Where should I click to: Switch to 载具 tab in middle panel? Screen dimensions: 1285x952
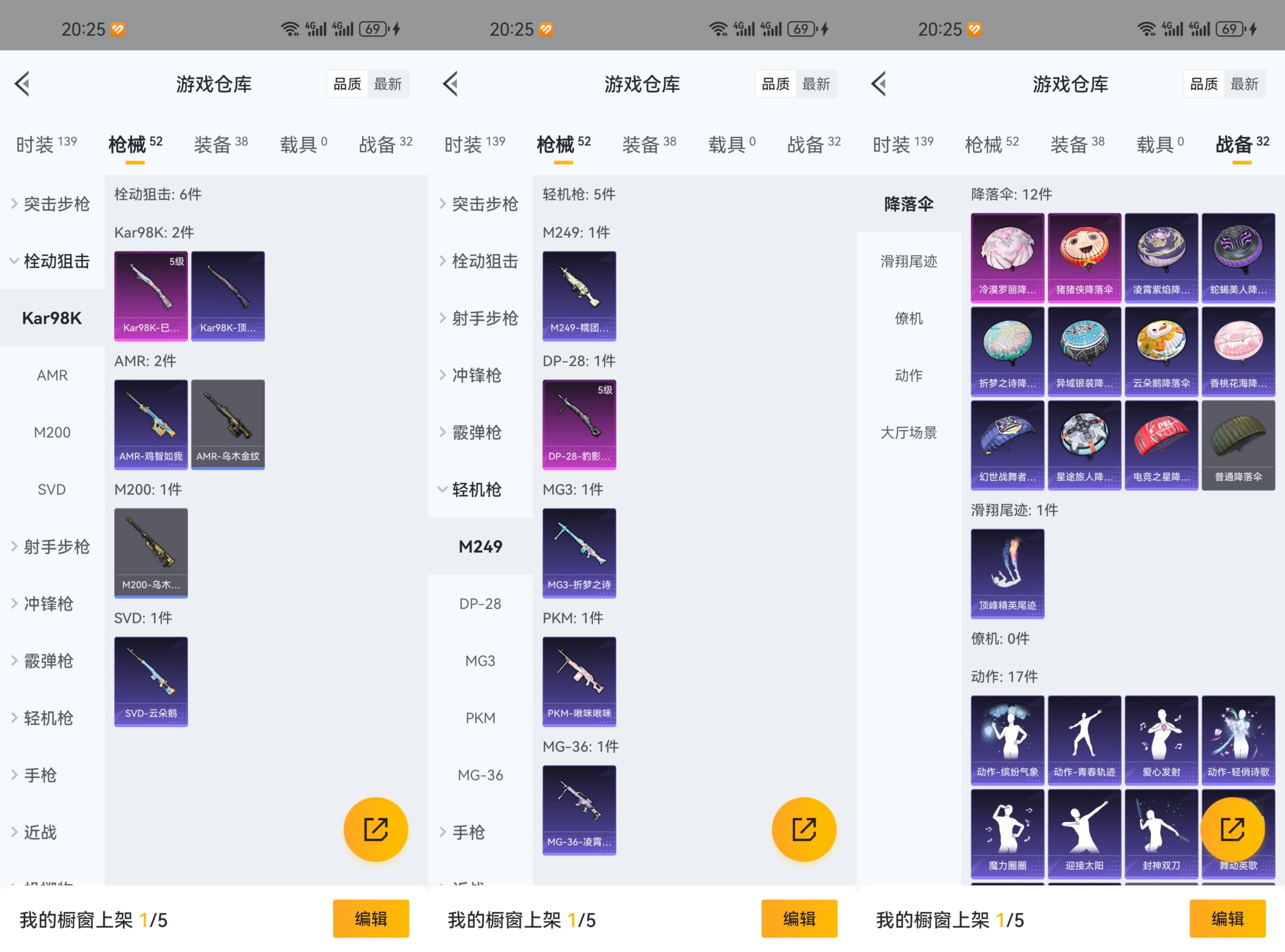click(x=731, y=144)
